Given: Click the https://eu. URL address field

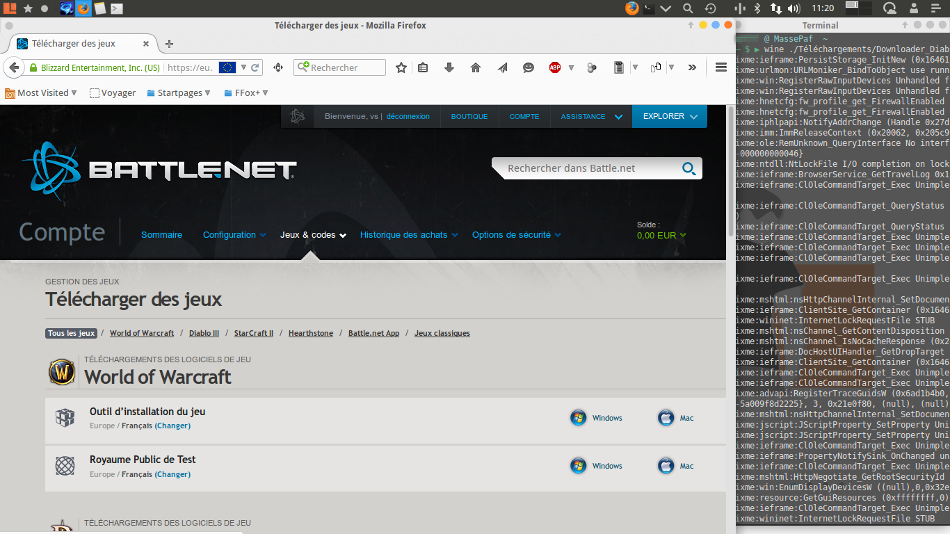Looking at the screenshot, I should click(190, 67).
